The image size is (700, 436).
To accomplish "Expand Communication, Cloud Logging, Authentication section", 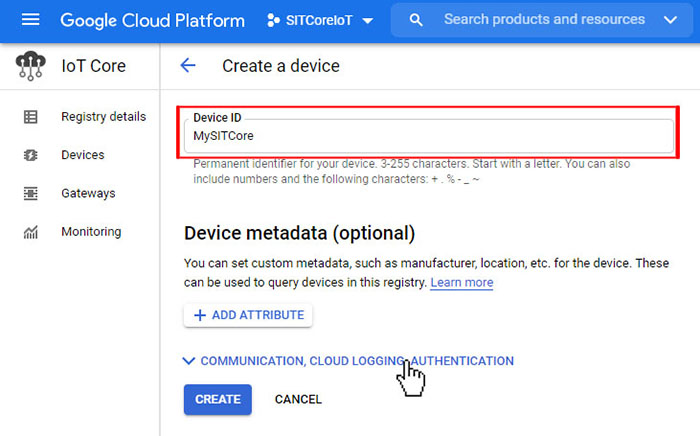I will 348,361.
